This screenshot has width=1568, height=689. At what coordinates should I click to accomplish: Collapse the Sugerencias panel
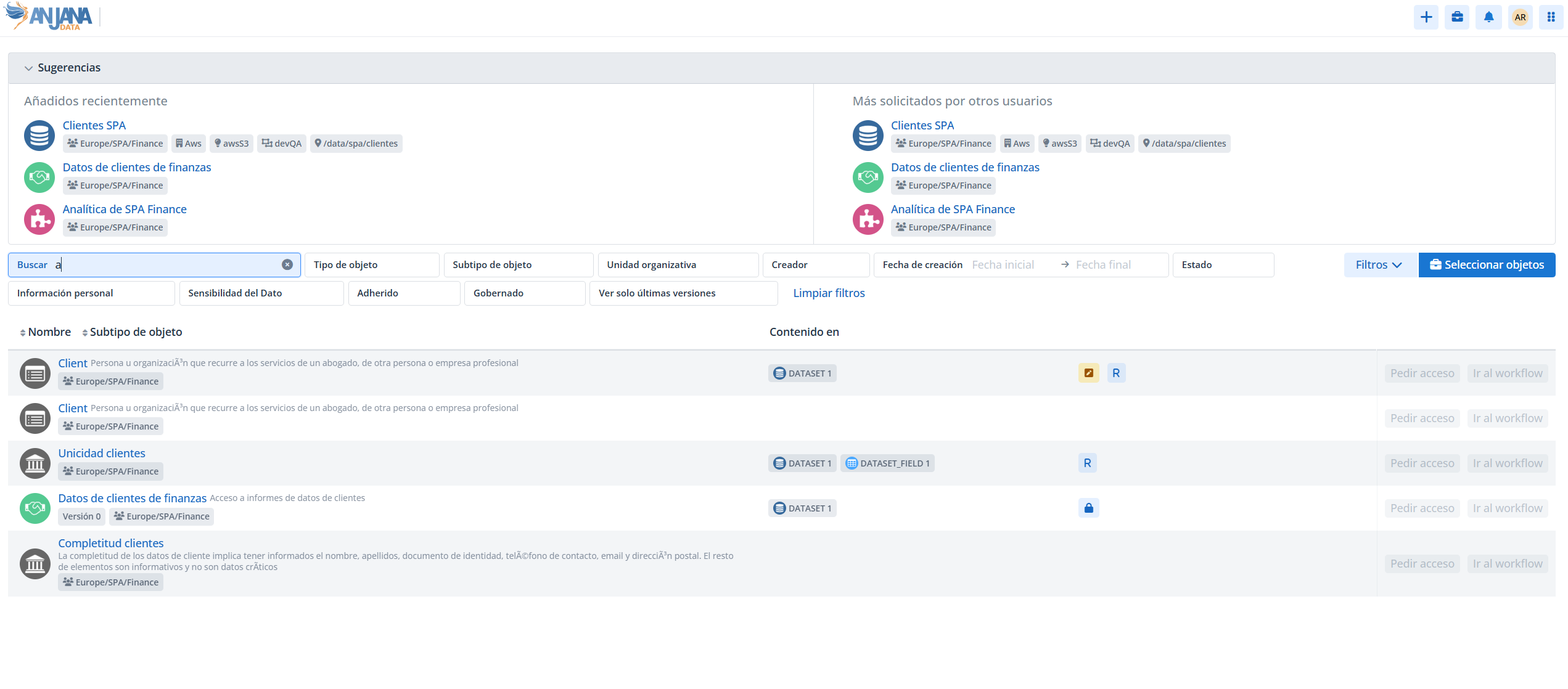point(28,68)
